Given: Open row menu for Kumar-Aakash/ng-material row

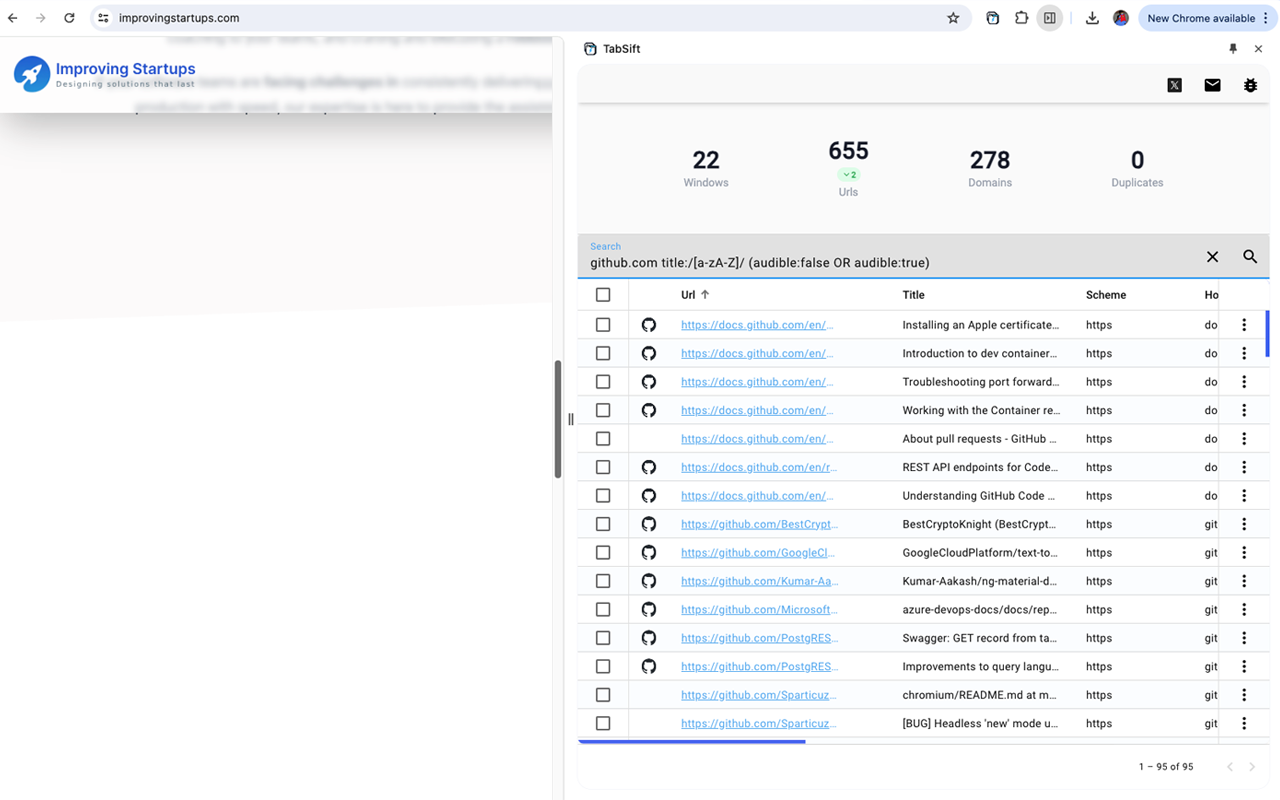Looking at the screenshot, I should coord(1244,581).
